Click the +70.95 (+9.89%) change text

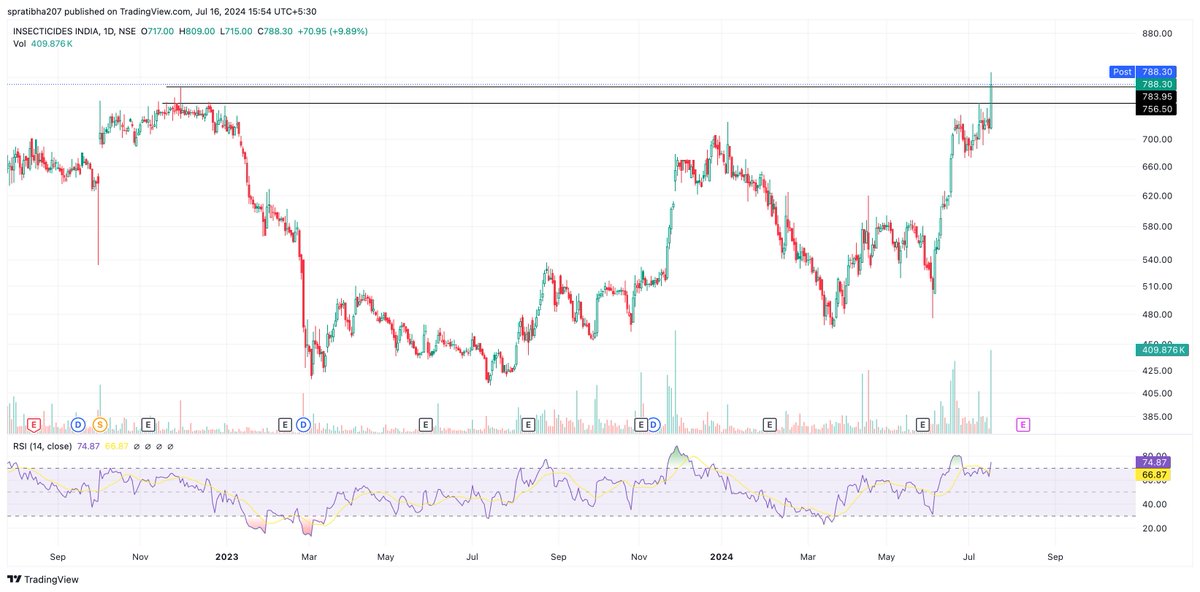332,31
